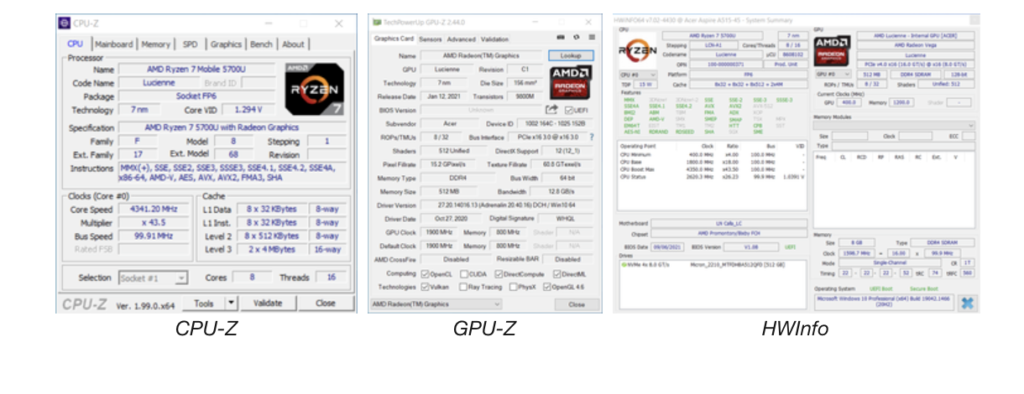Expand the AMD Radeon(TM) Graphics device dropdown
The width and height of the screenshot is (1024, 394).
pyautogui.click(x=436, y=304)
